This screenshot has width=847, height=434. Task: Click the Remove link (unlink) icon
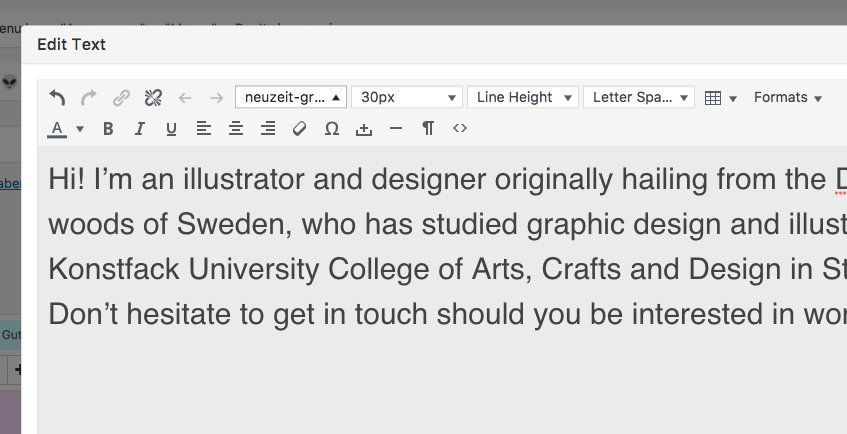tap(153, 97)
